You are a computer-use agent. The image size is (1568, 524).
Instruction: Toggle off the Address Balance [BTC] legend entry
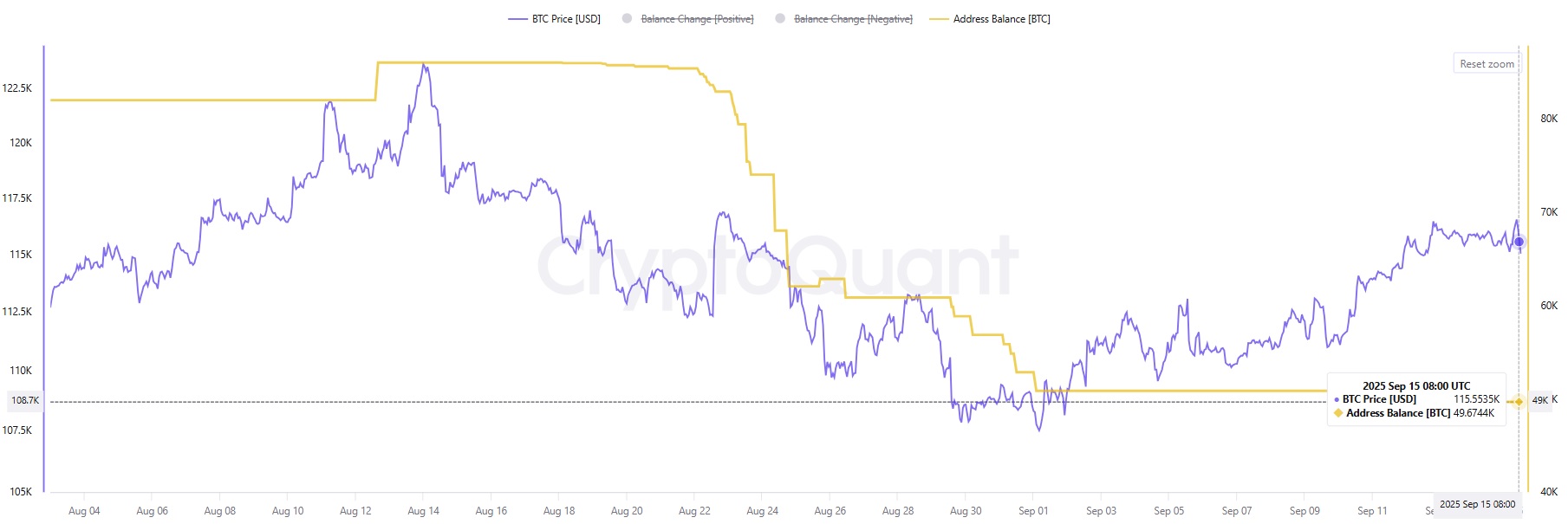(1001, 18)
